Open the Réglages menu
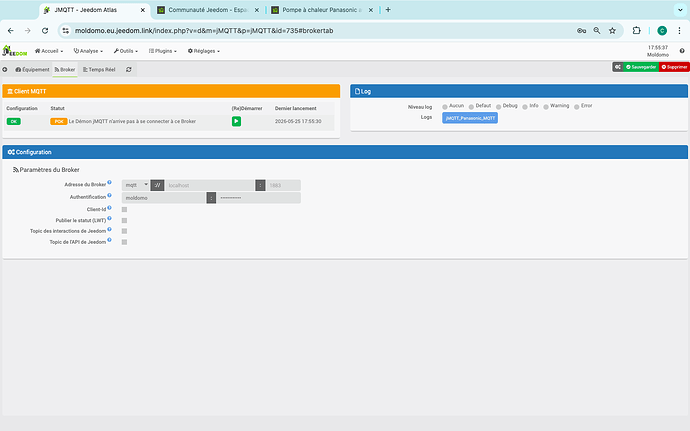Screen dimensions: 690x431 [204, 51]
